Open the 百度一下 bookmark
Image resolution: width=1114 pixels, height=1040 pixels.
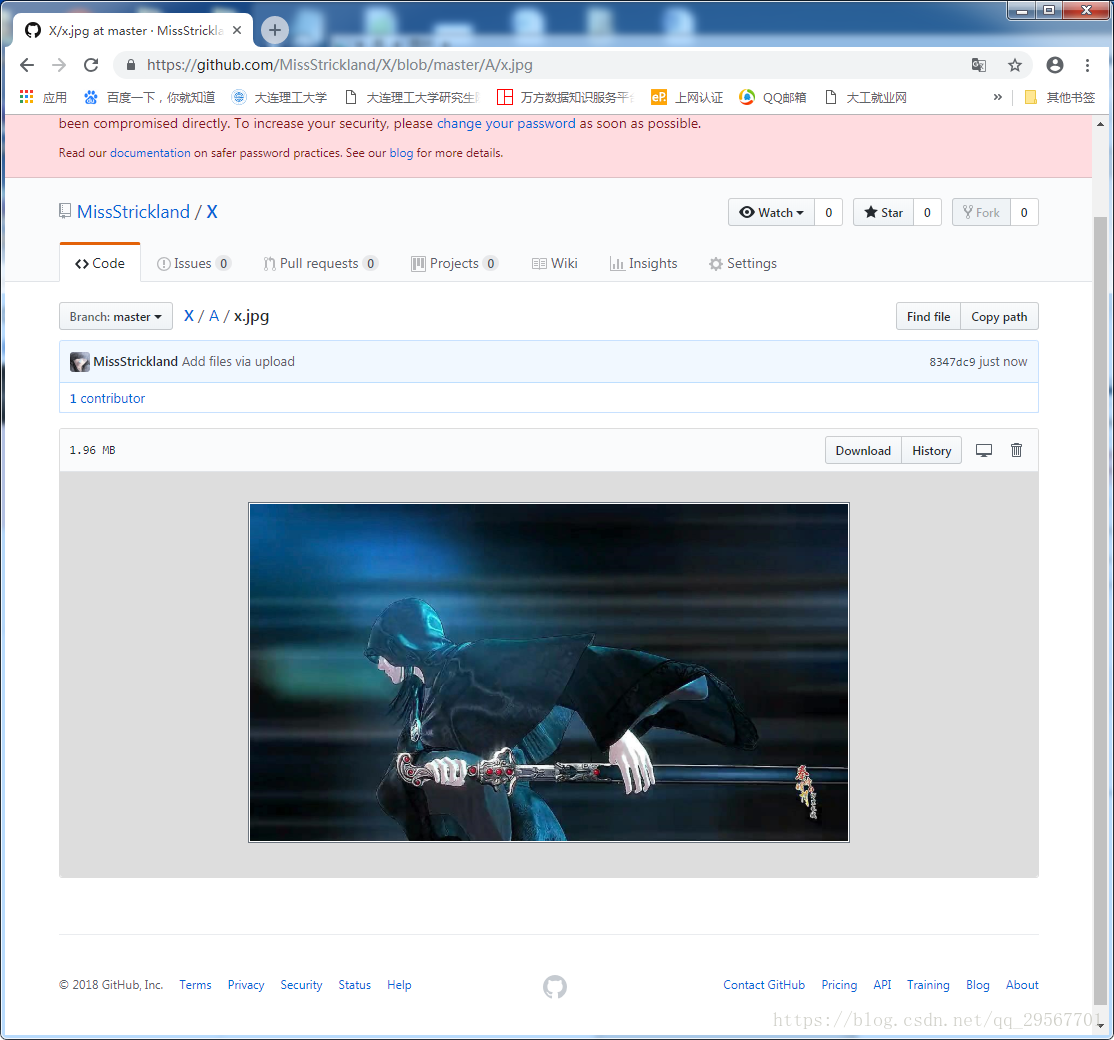click(x=149, y=97)
